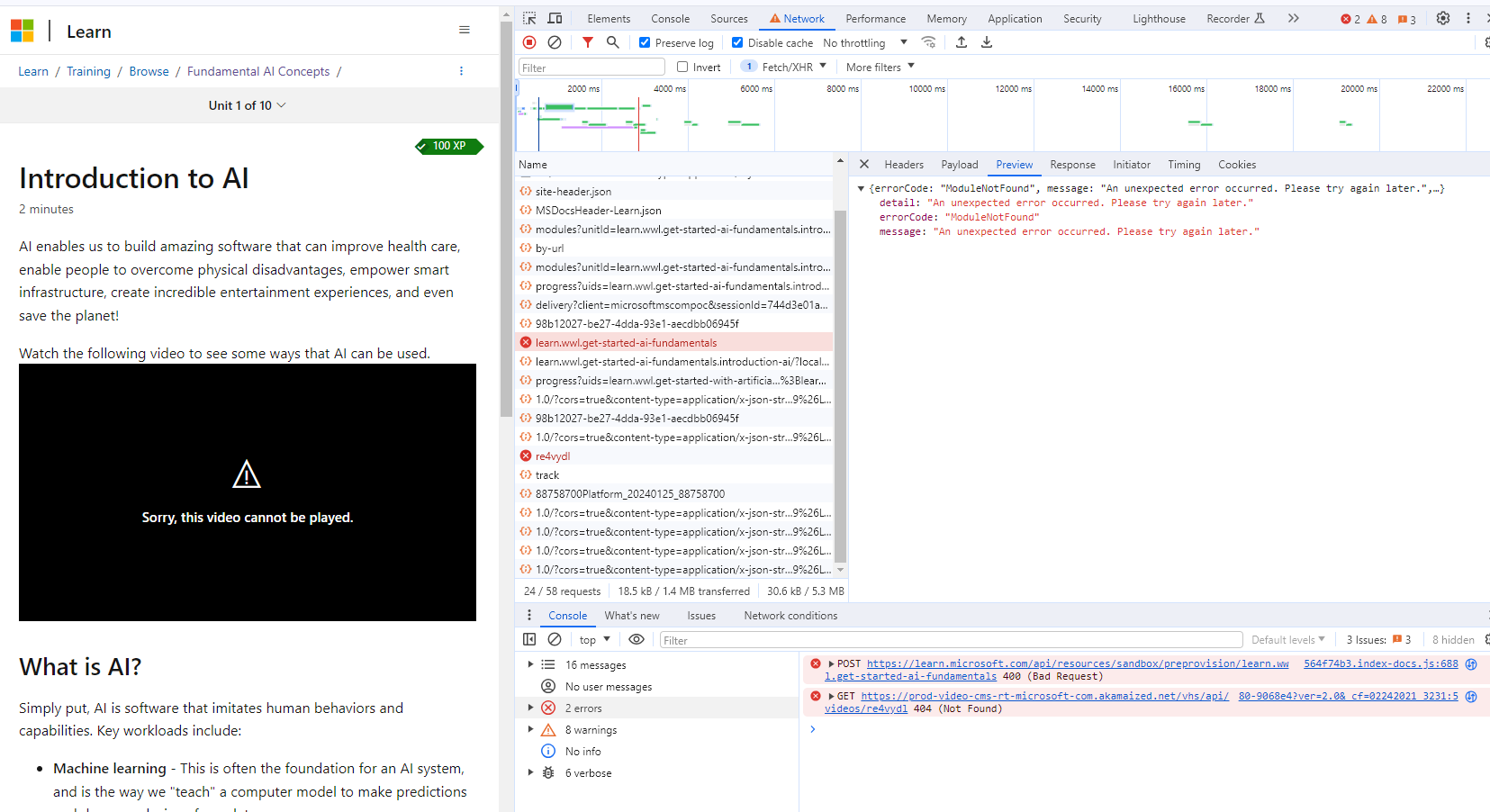The width and height of the screenshot is (1490, 812).
Task: Expand the 8 warnings group
Action: click(x=530, y=729)
